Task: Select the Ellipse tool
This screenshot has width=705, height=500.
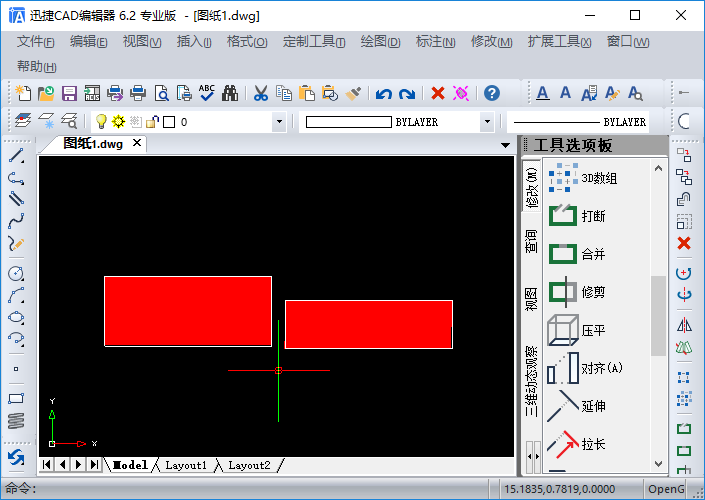Action: tap(16, 317)
